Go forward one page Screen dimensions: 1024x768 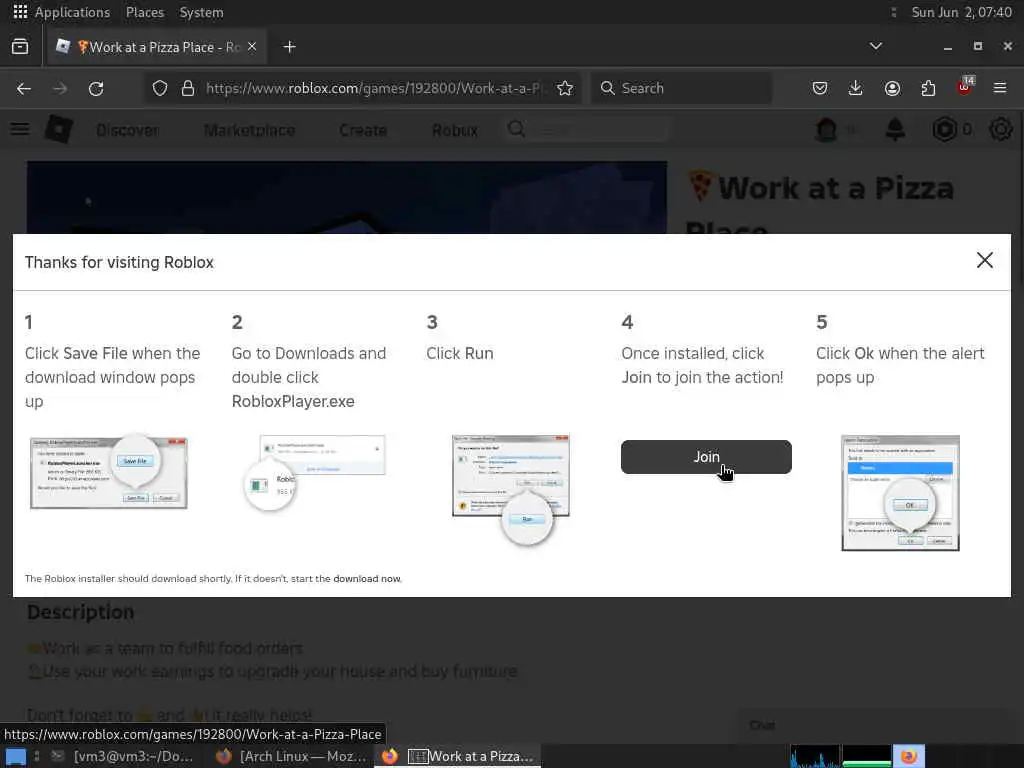point(60,88)
